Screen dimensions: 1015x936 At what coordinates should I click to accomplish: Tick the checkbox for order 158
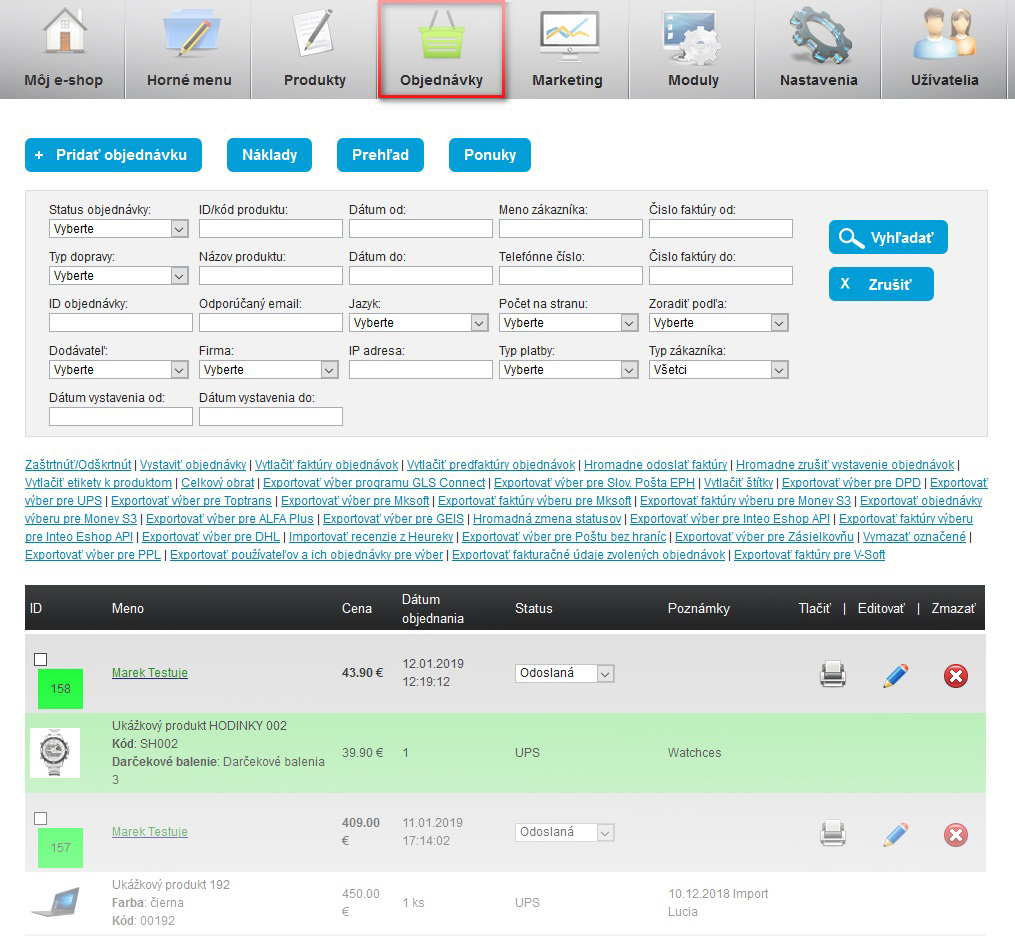click(x=40, y=659)
